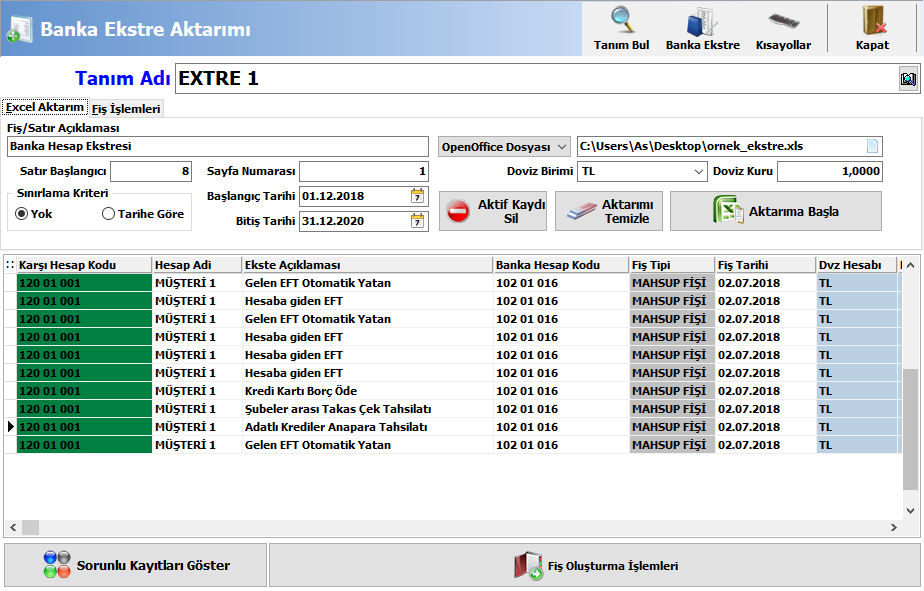Click the Doviz Kuru field
The height and width of the screenshot is (591, 924).
pos(830,171)
